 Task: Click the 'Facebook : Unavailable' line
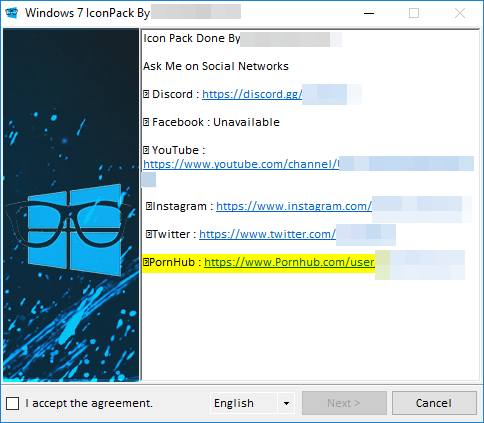[211, 122]
